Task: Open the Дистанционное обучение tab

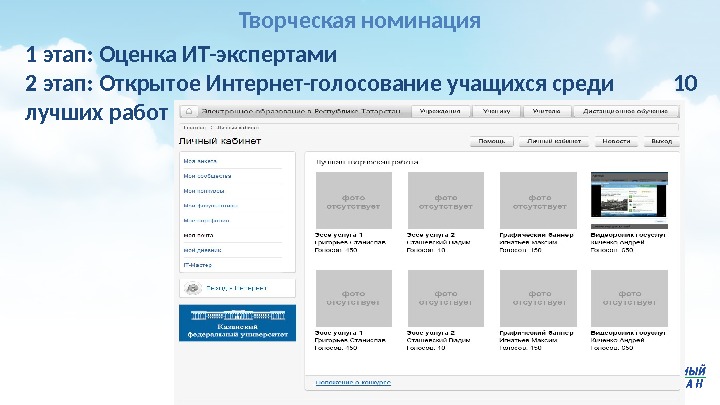Action: [x=625, y=112]
